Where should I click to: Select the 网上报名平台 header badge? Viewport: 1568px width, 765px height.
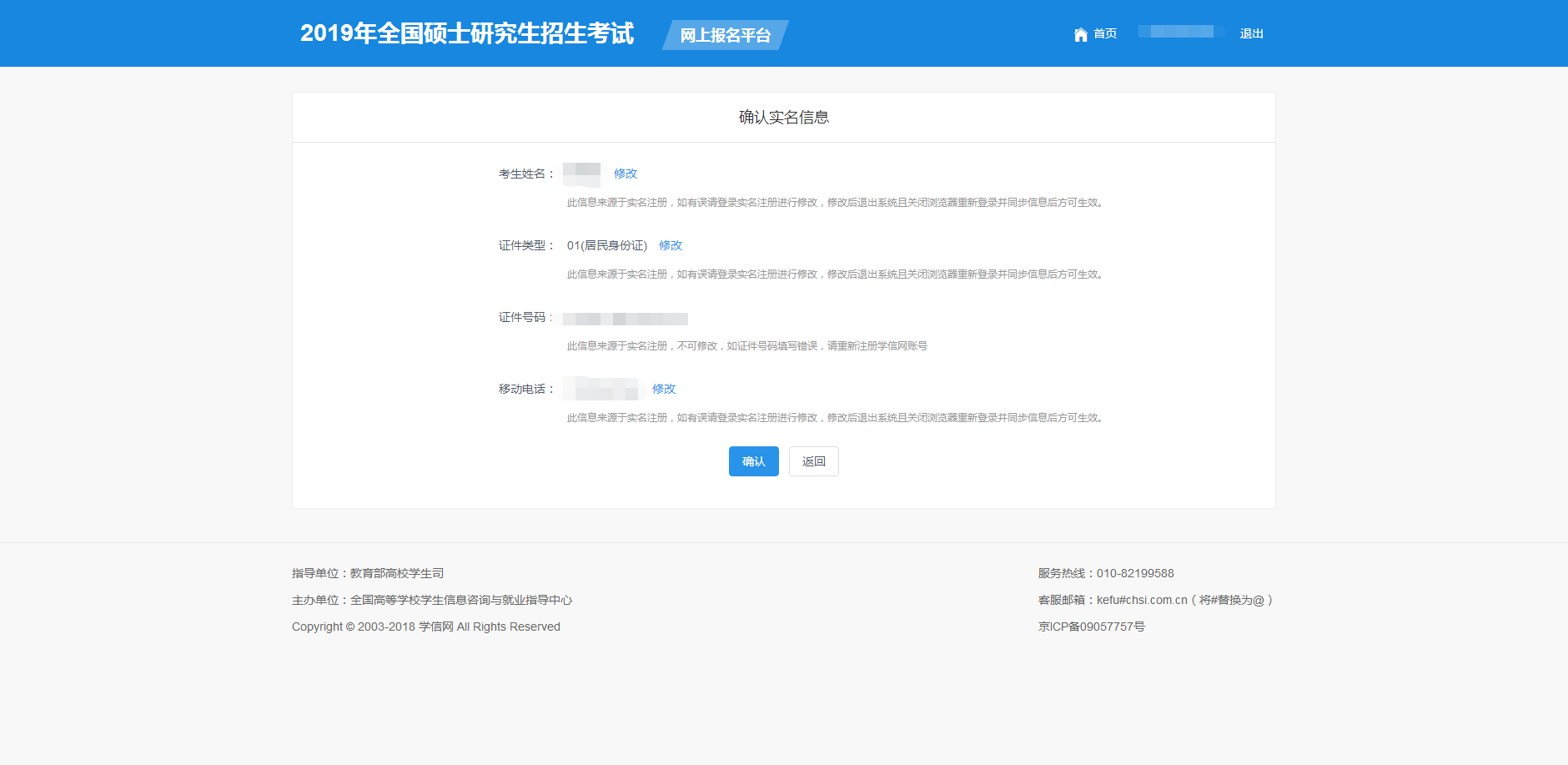click(x=725, y=35)
